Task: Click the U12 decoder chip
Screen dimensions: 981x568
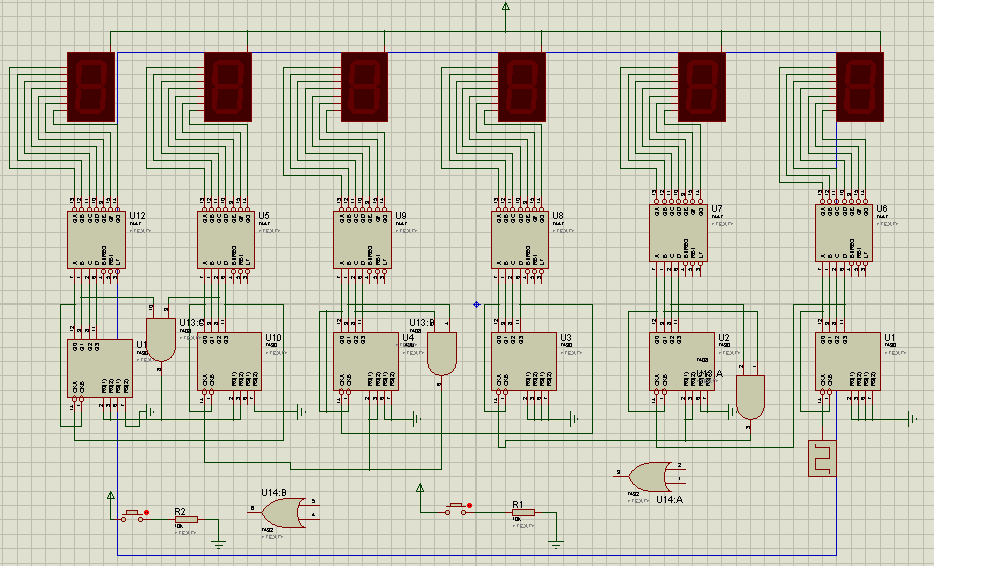Action: coord(96,239)
